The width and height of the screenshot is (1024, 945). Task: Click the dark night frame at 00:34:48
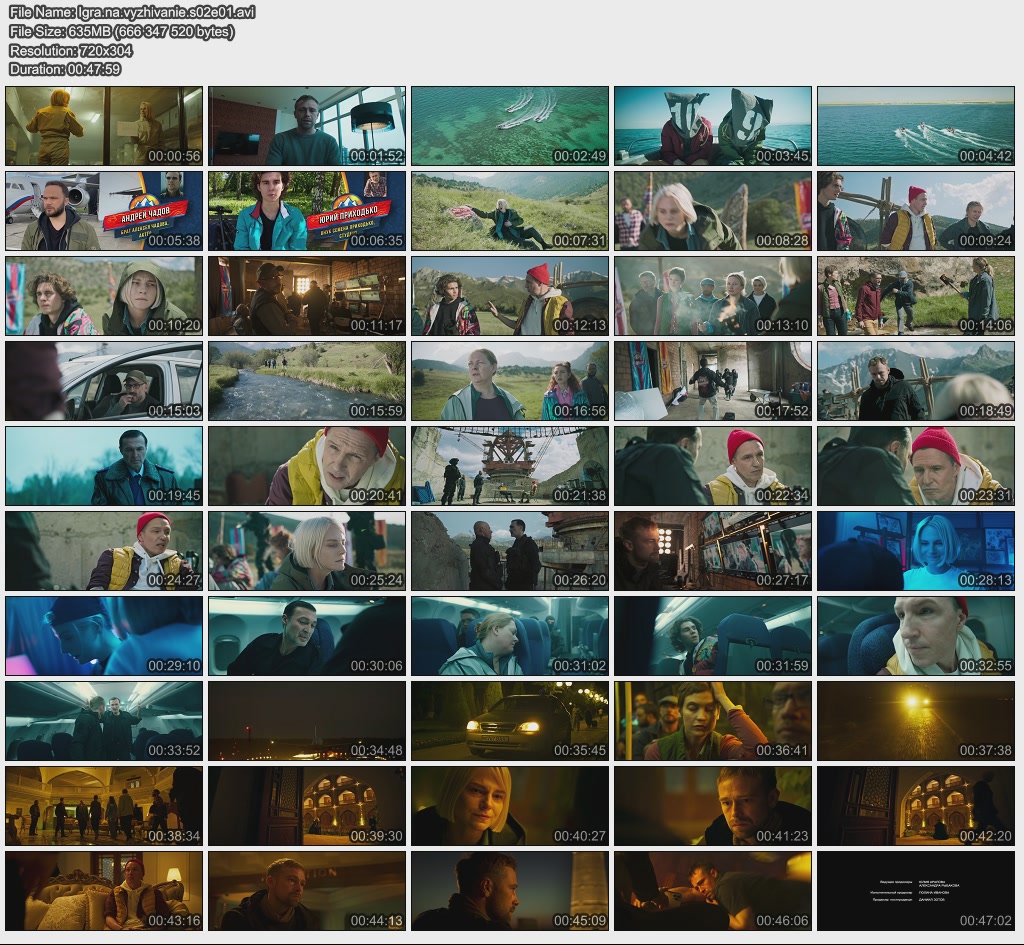[x=307, y=721]
